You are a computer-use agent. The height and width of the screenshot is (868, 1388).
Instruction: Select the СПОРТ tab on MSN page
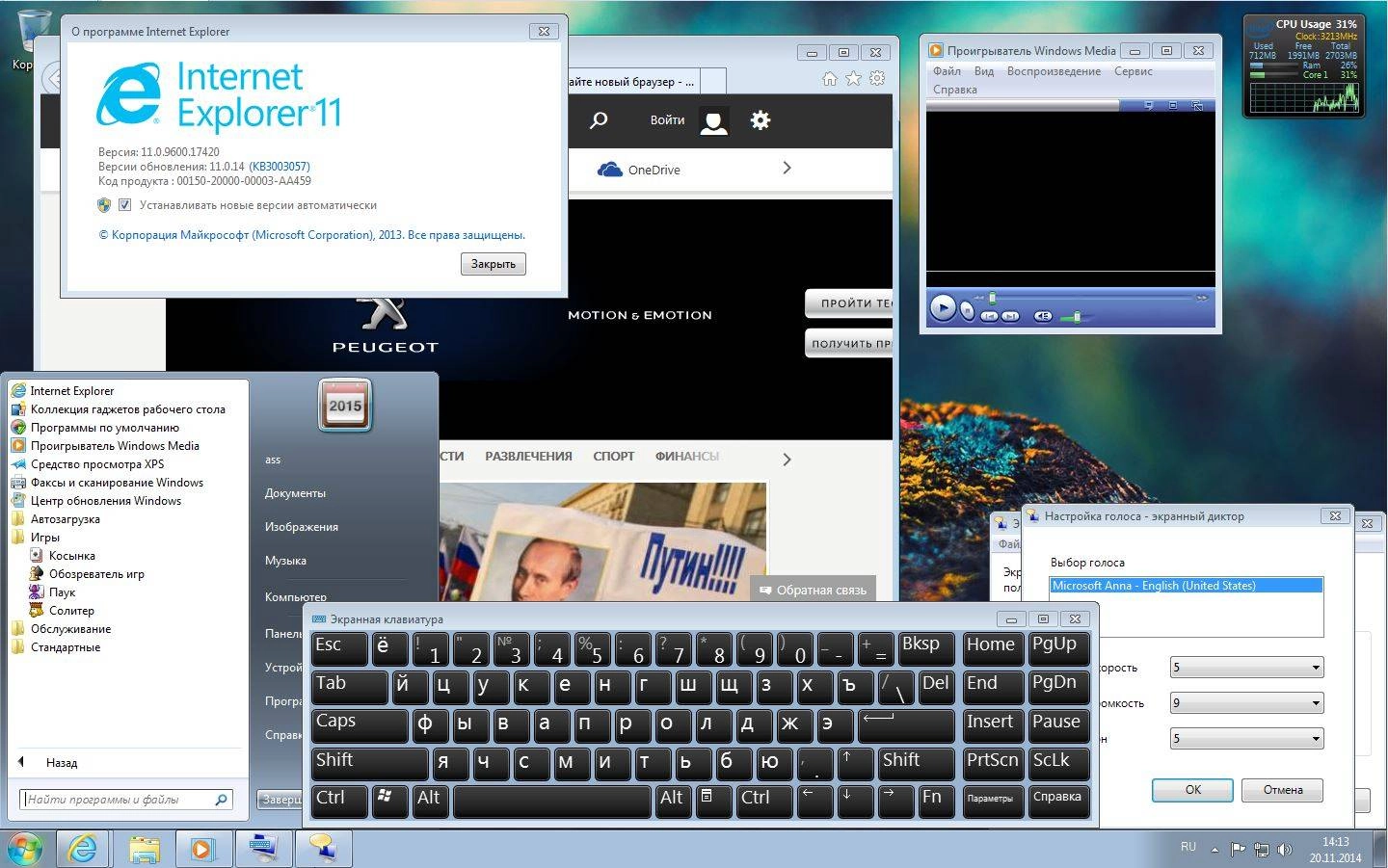coord(614,457)
